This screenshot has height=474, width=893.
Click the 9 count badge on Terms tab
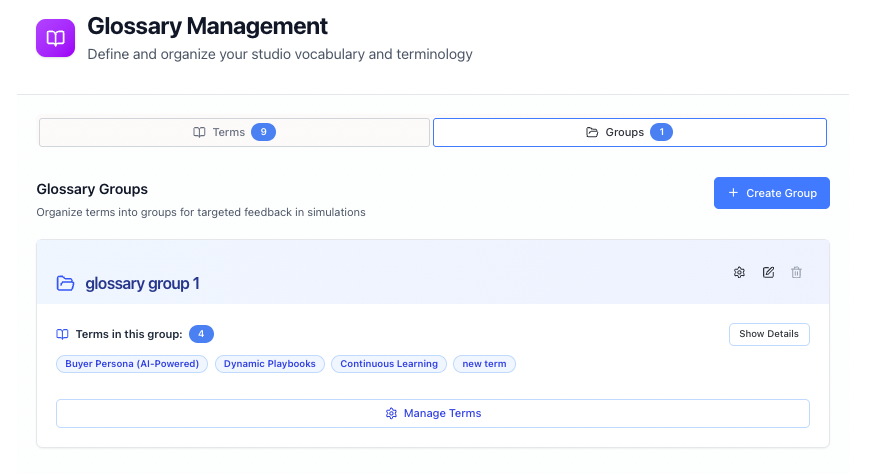tap(263, 132)
